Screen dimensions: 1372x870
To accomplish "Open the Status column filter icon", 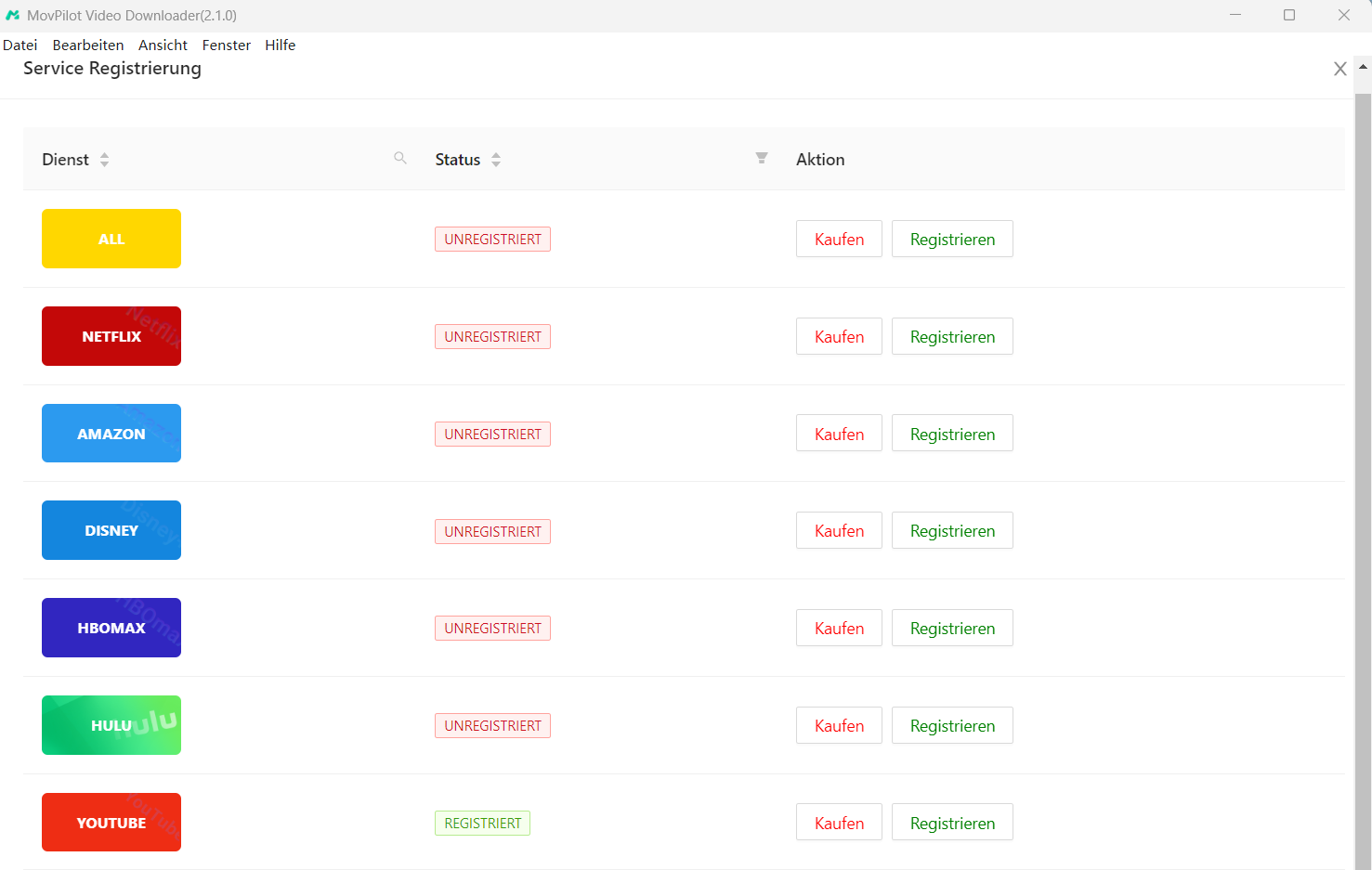I will point(762,158).
